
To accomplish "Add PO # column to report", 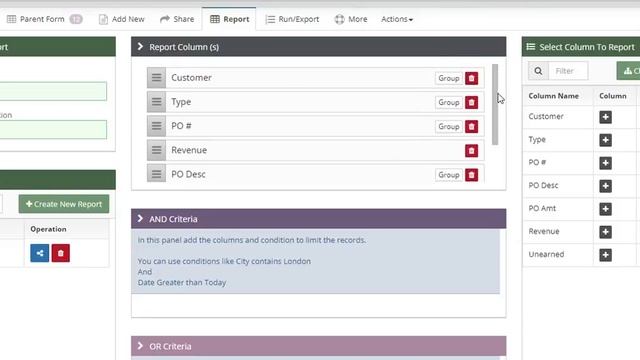I will click(x=605, y=163).
